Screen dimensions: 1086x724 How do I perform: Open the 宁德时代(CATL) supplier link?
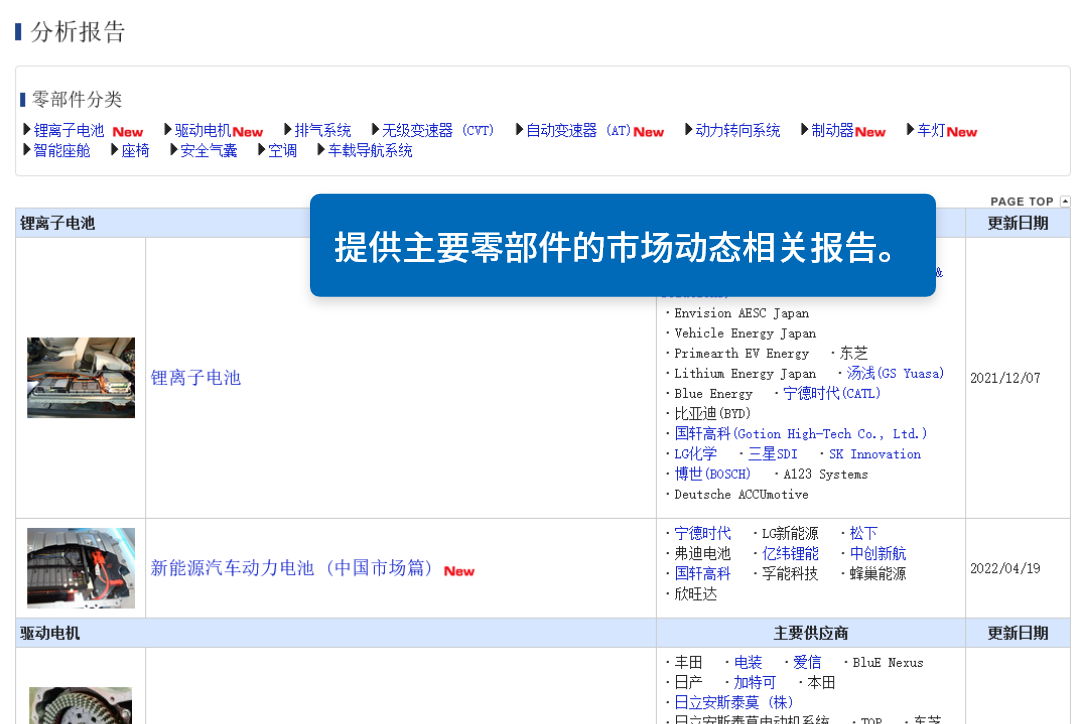coord(832,394)
